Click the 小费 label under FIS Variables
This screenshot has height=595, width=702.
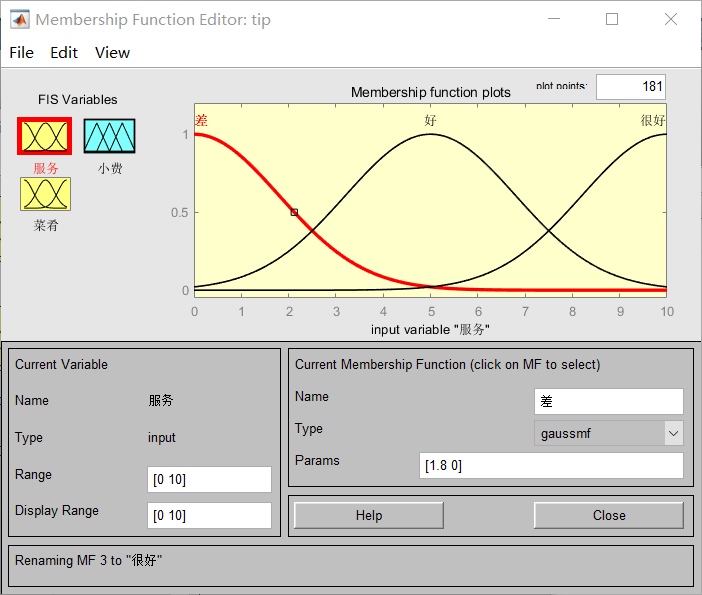tap(110, 168)
